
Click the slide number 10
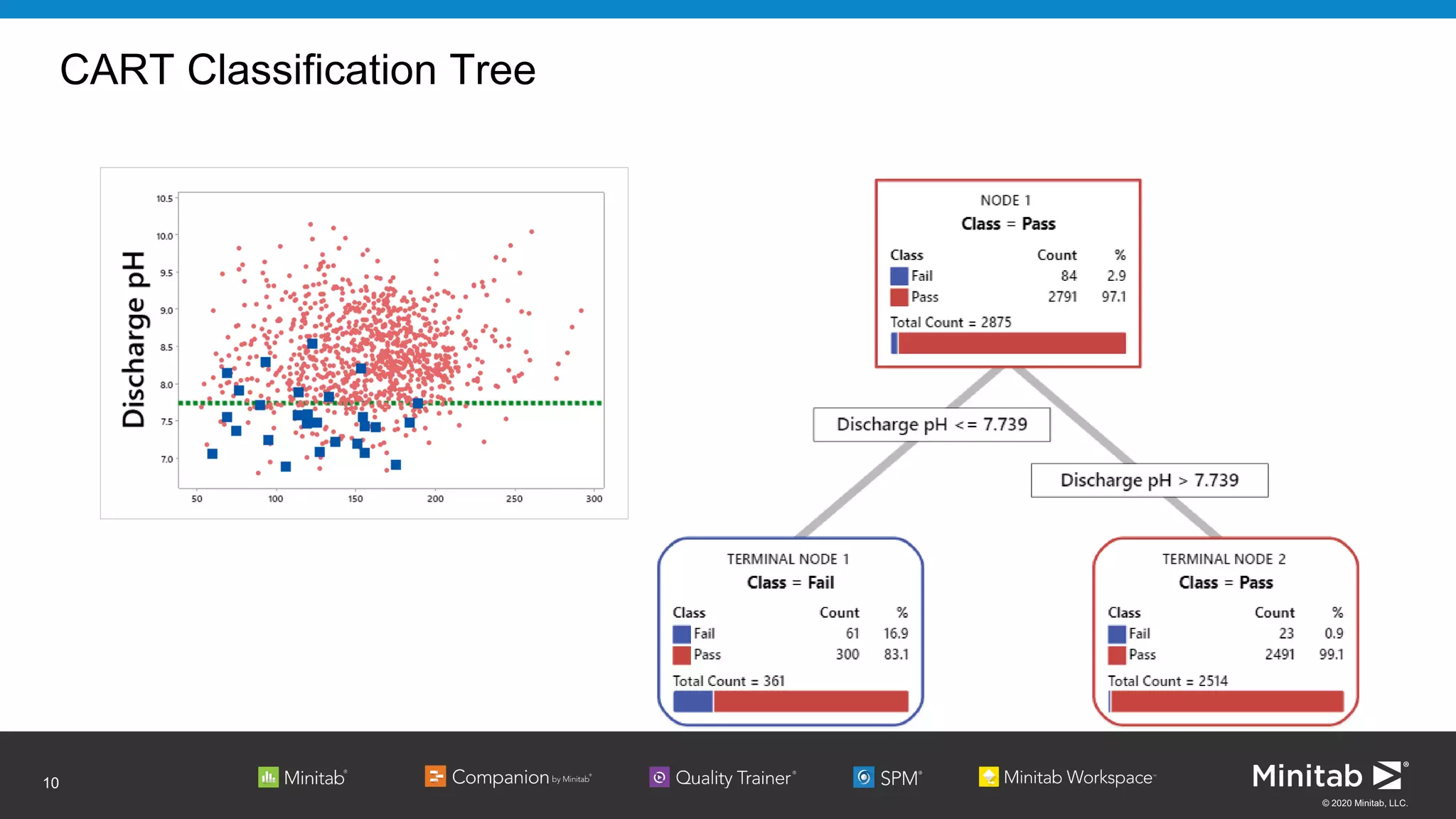point(51,783)
